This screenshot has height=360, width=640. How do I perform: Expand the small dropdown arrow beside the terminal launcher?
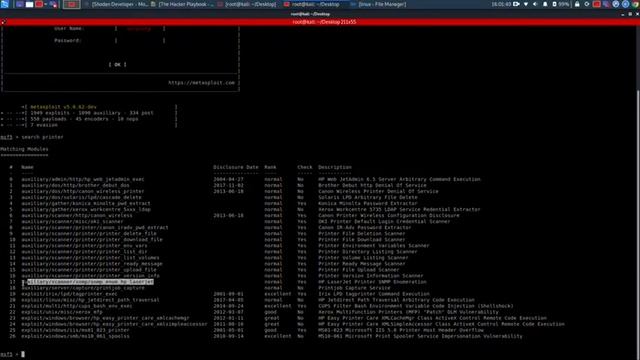[x=45, y=4]
